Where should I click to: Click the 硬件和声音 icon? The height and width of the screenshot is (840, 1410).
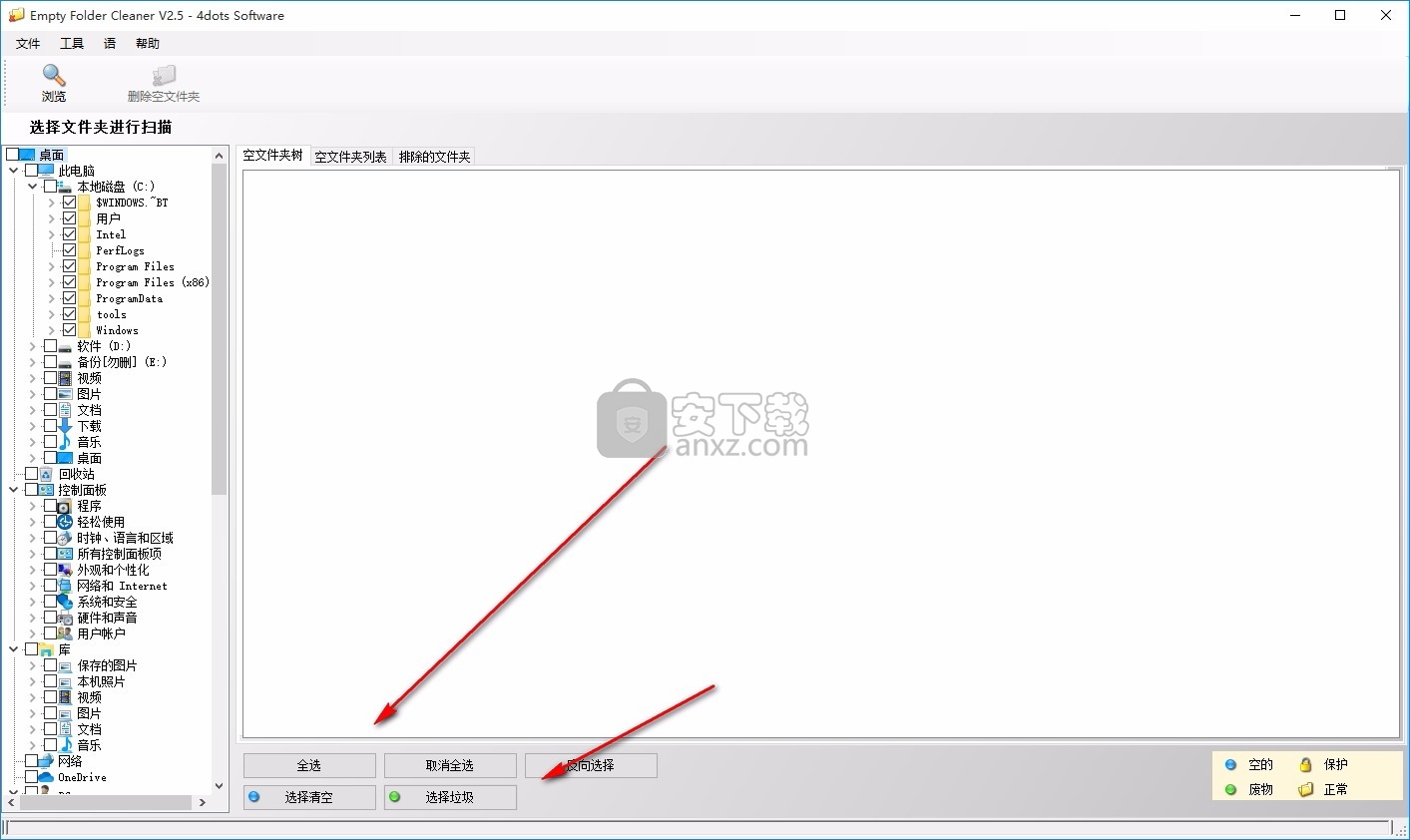point(65,618)
